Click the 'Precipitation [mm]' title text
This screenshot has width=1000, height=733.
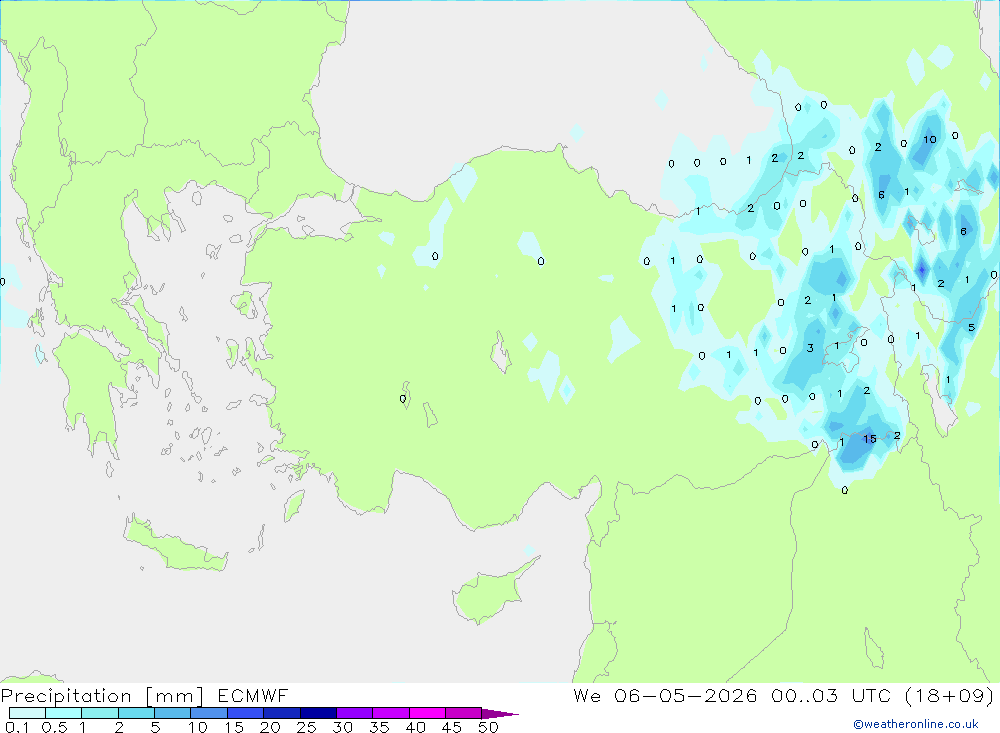point(102,696)
